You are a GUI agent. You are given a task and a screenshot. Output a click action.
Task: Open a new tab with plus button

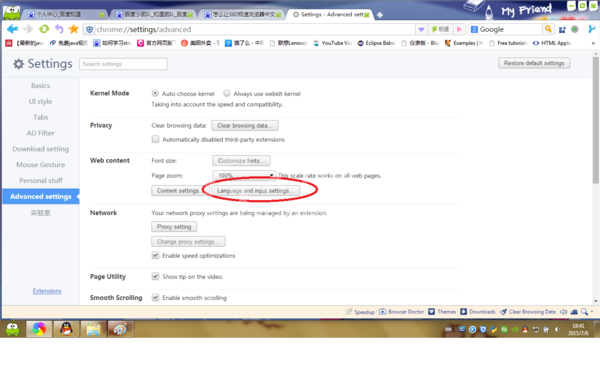pyautogui.click(x=380, y=15)
